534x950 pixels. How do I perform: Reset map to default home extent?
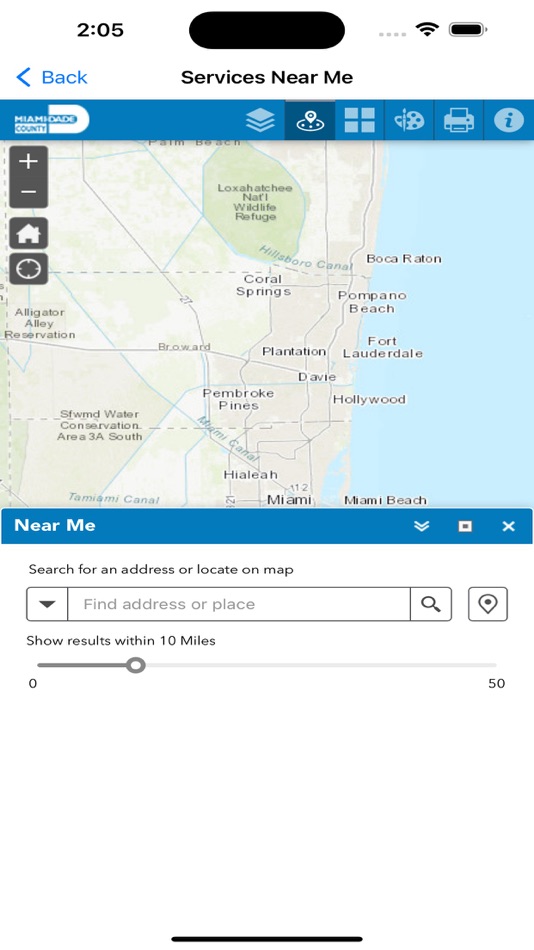28,233
